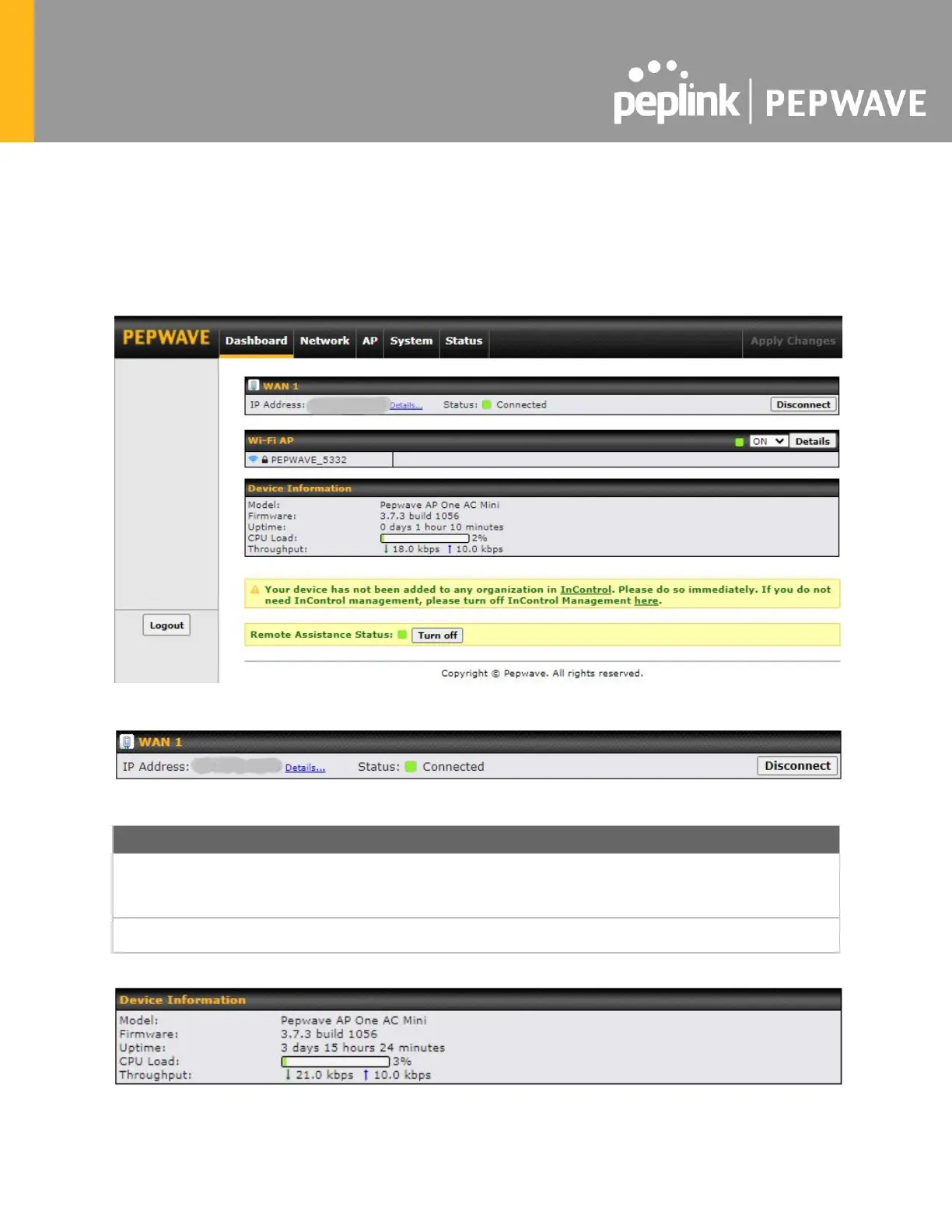Click the WAN 1 port icon in the full dashboard
The image size is (952, 1232).
click(x=254, y=385)
